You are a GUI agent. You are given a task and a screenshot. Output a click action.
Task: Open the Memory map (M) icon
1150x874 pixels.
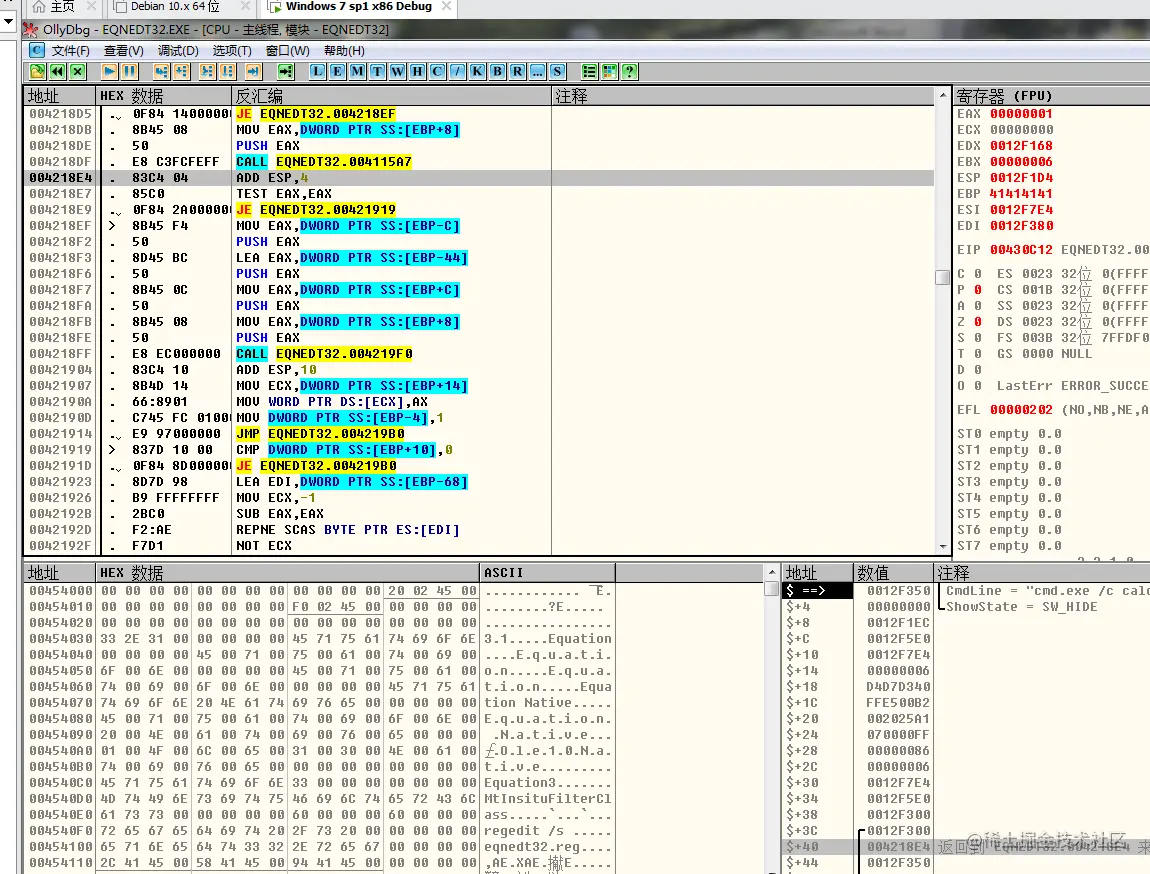(x=357, y=71)
